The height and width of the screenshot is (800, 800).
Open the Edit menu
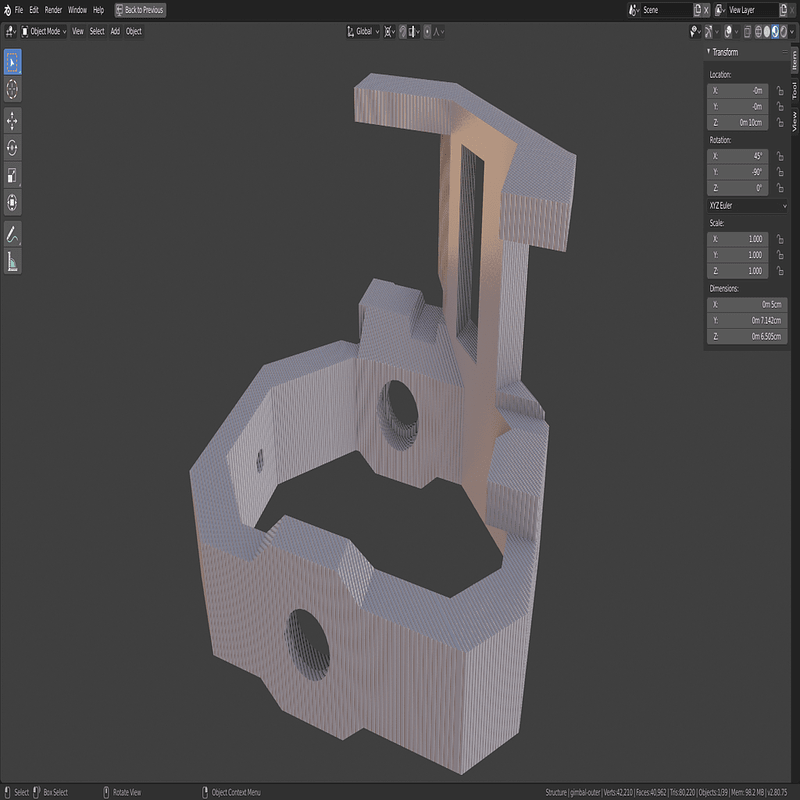[34, 10]
